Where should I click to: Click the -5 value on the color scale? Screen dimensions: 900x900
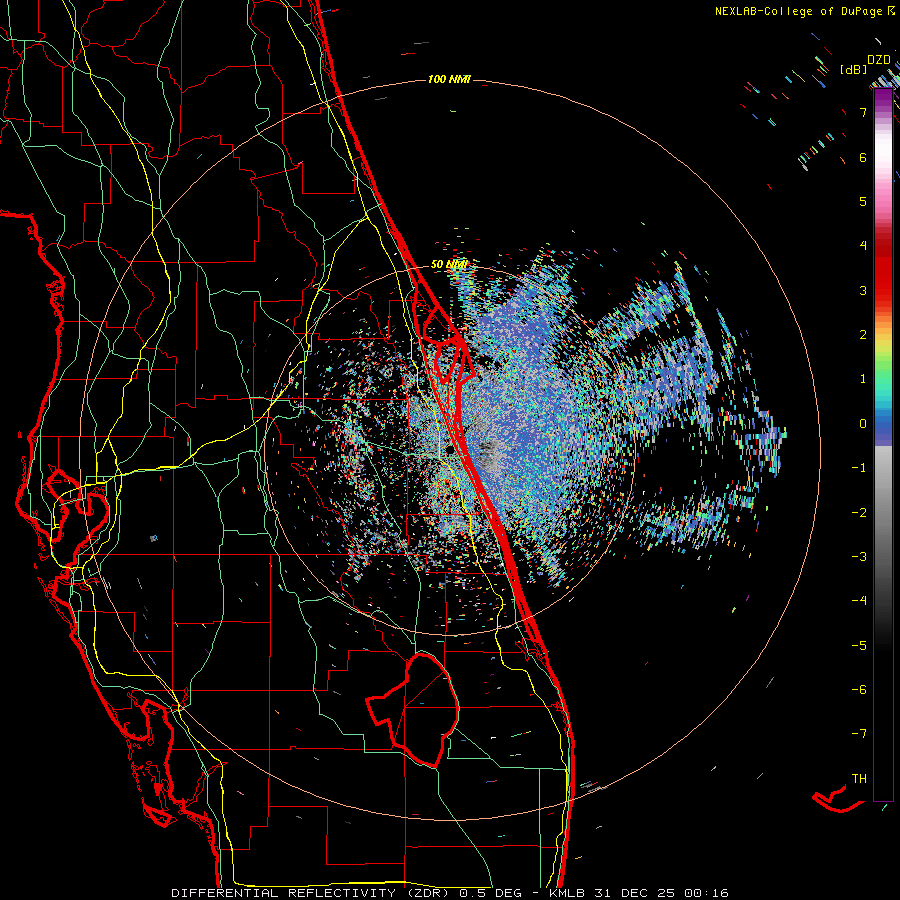(859, 646)
